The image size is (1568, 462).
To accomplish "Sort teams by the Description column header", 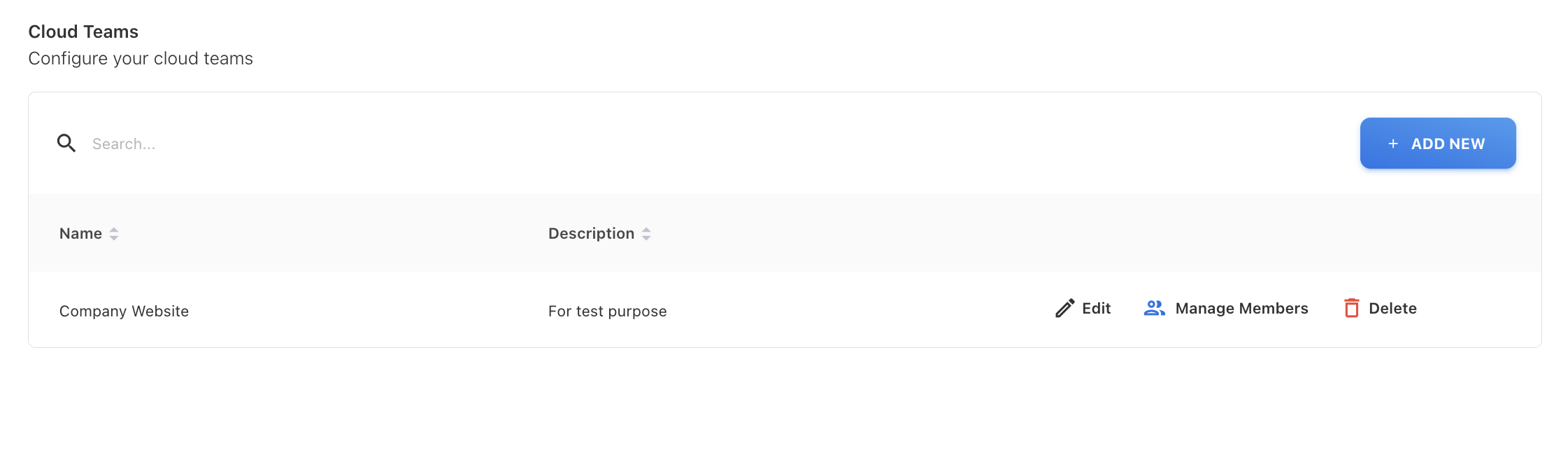I will 591,234.
